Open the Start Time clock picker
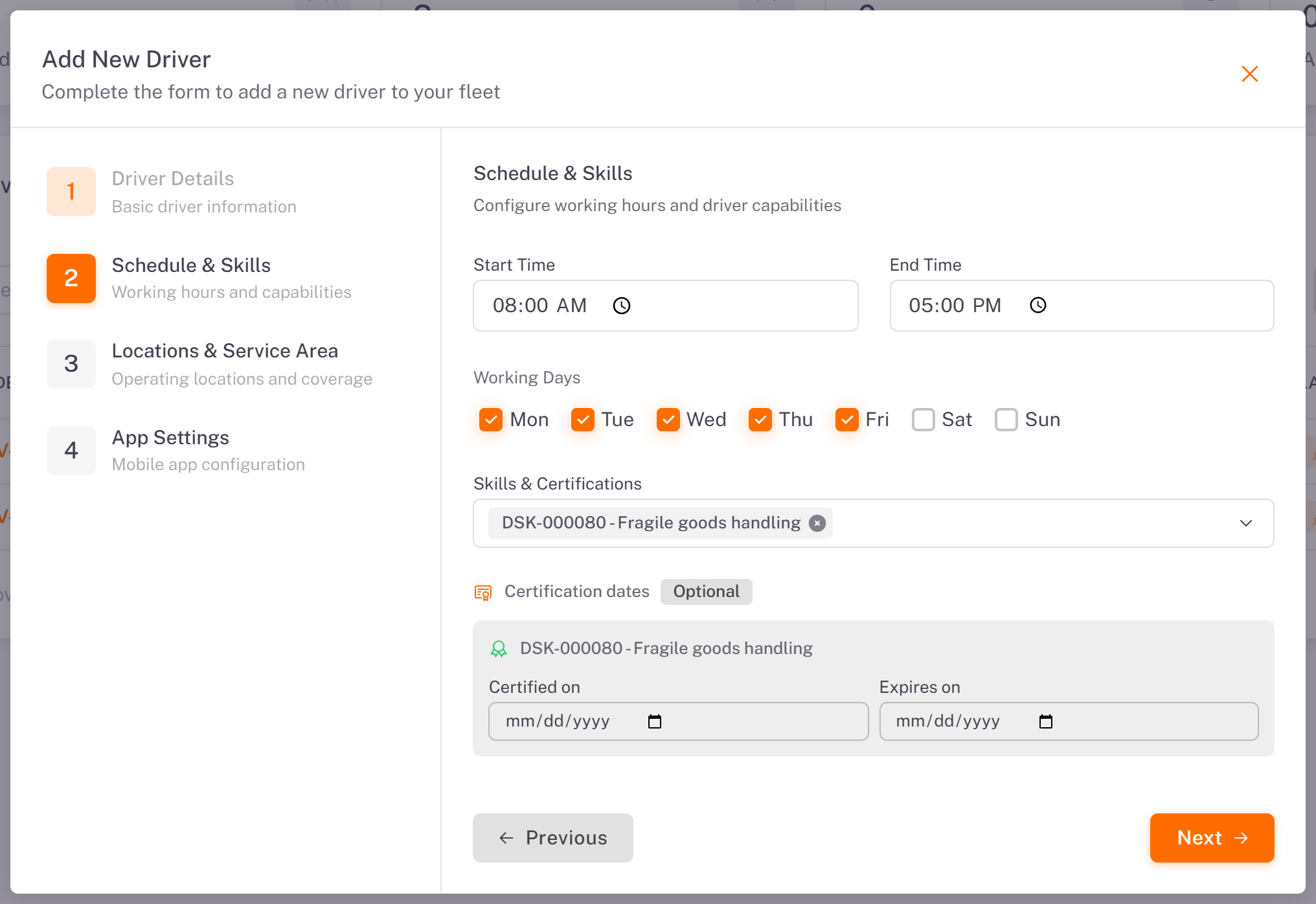The height and width of the screenshot is (904, 1316). click(622, 306)
